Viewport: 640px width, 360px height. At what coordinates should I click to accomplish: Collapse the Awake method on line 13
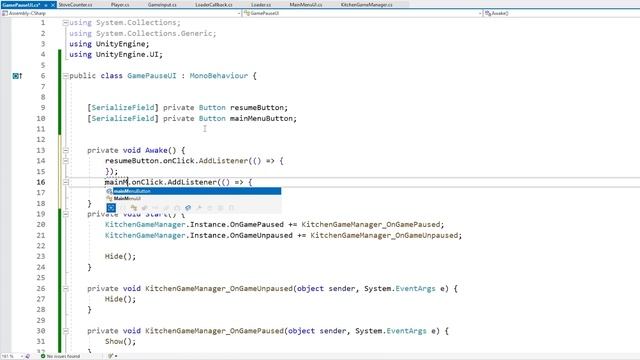[65, 150]
